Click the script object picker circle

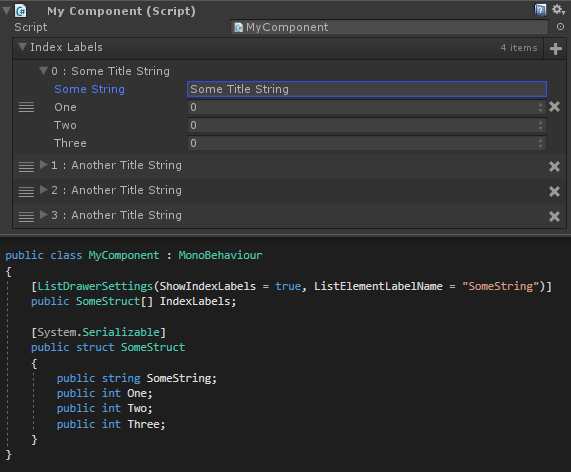[560, 27]
